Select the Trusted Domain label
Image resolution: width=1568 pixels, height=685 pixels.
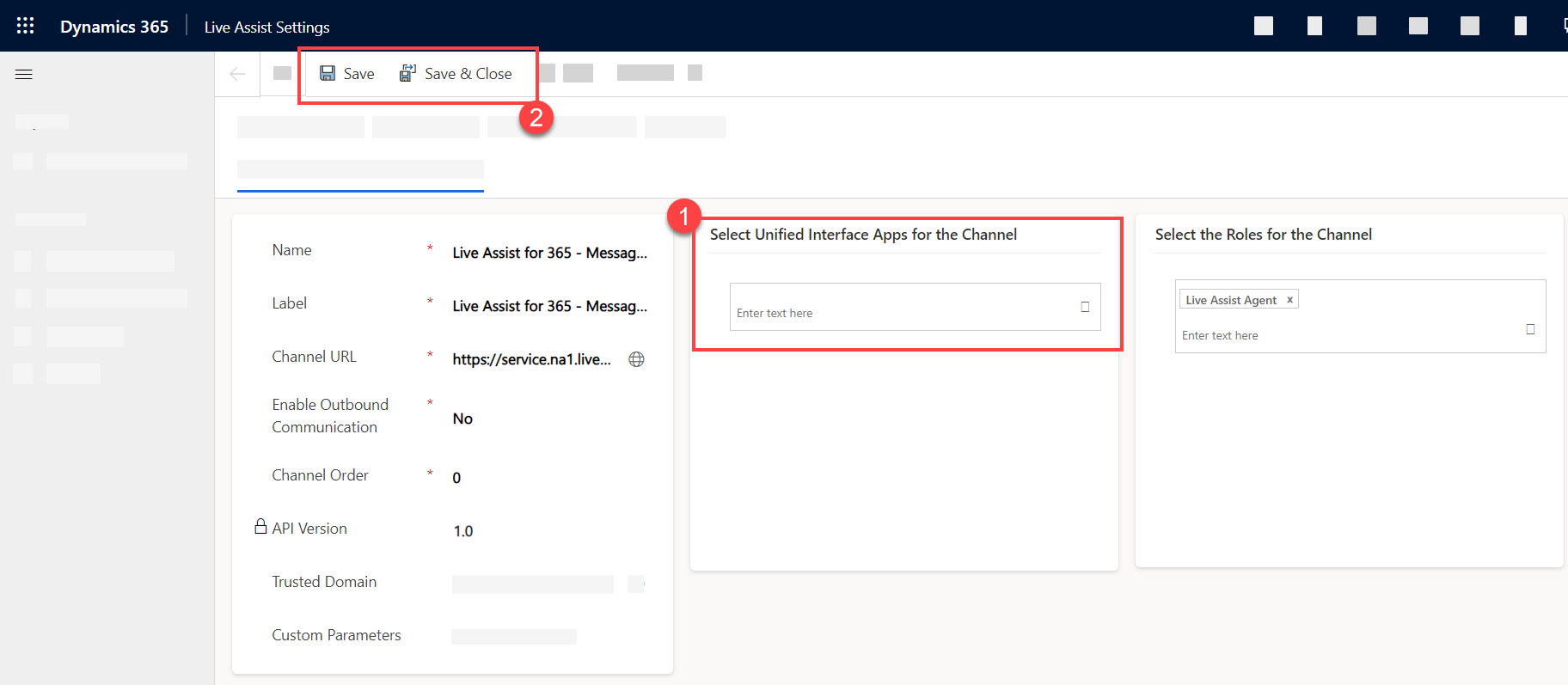coord(324,582)
